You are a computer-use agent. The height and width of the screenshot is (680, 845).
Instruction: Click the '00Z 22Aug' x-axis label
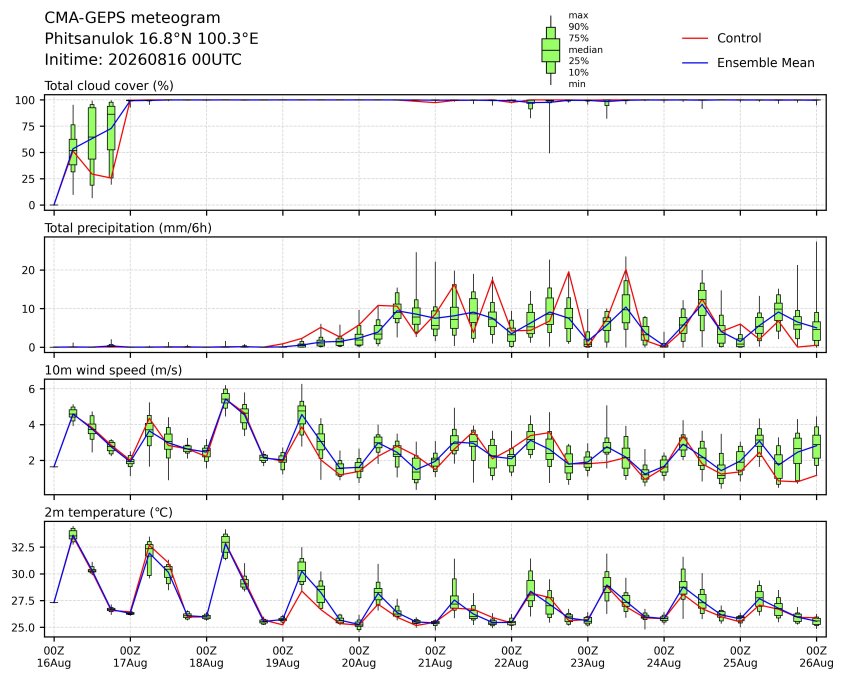click(x=511, y=657)
